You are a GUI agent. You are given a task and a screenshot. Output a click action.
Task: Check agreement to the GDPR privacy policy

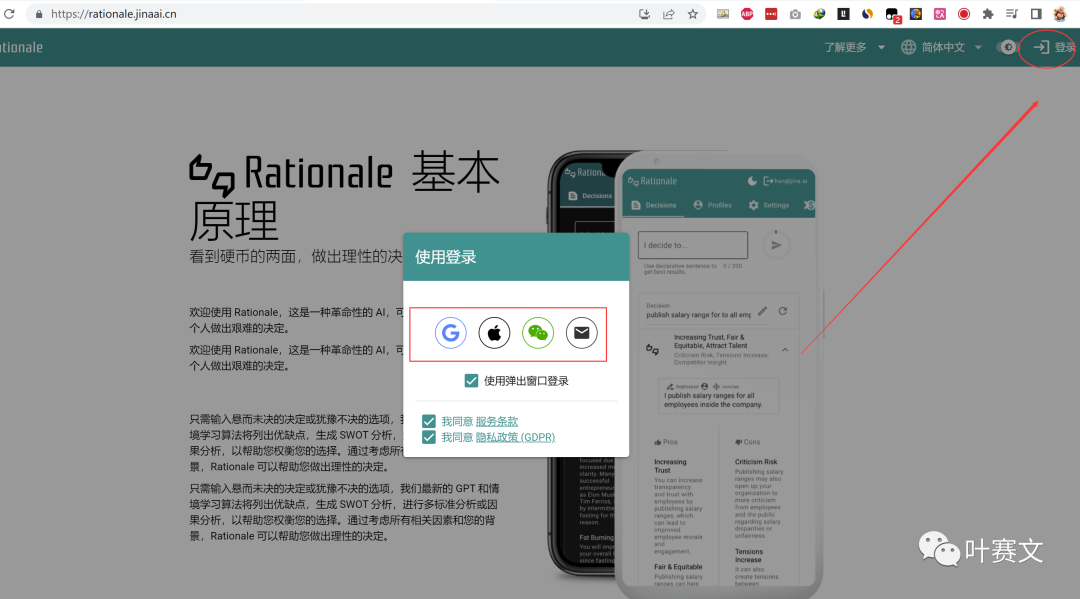(429, 437)
